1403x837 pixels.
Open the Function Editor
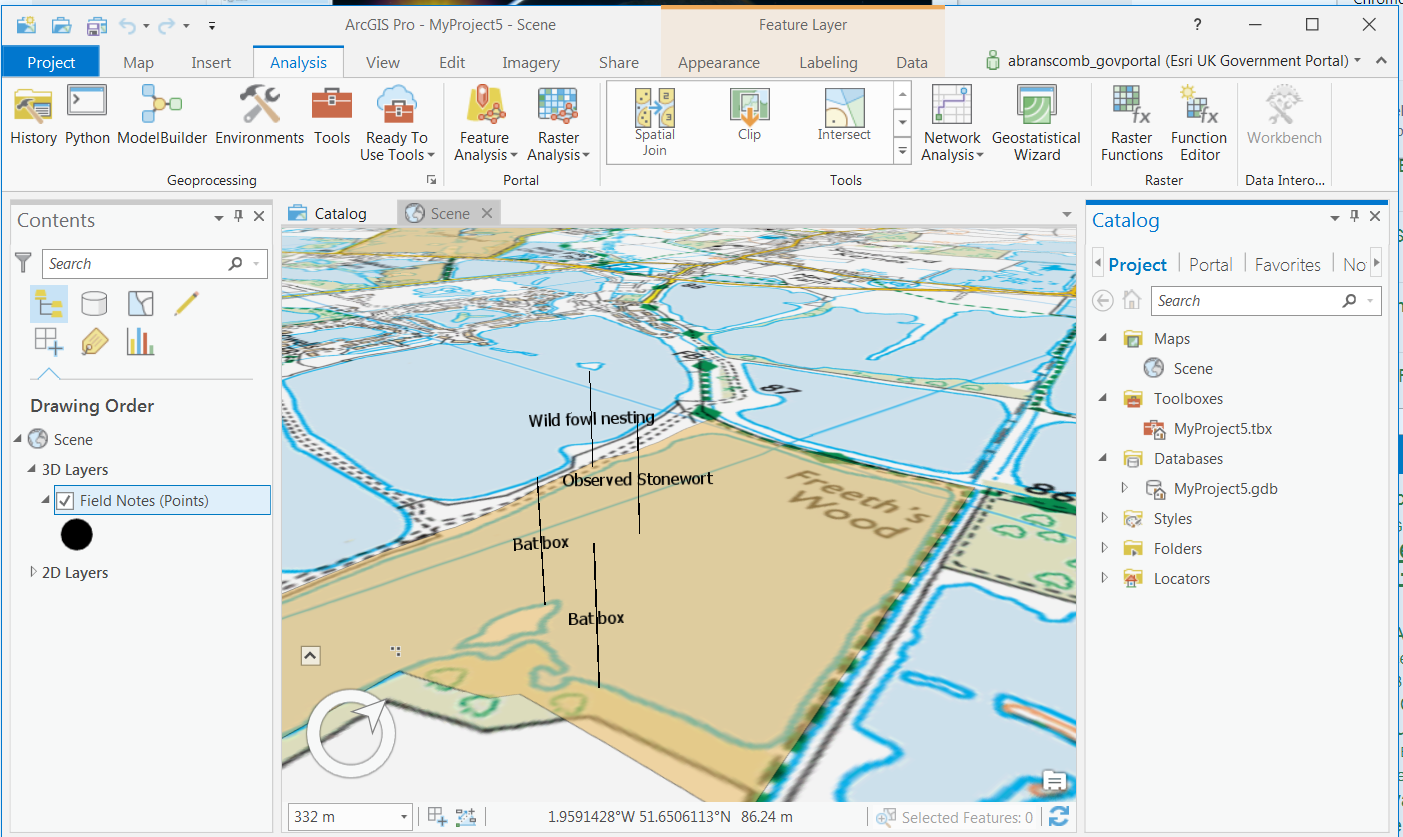coord(1199,124)
